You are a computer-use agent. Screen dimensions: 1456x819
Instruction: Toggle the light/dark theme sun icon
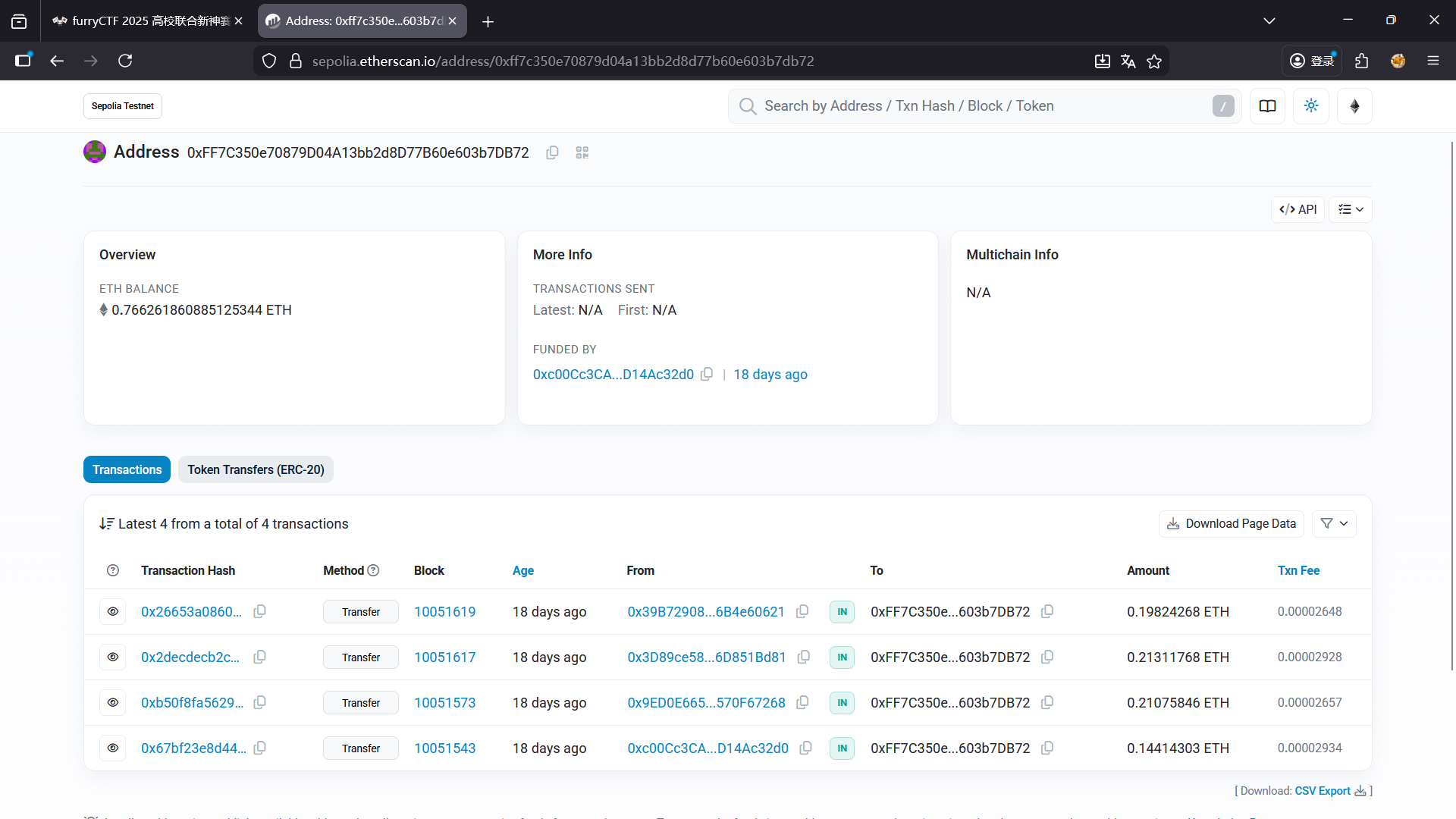click(1310, 106)
